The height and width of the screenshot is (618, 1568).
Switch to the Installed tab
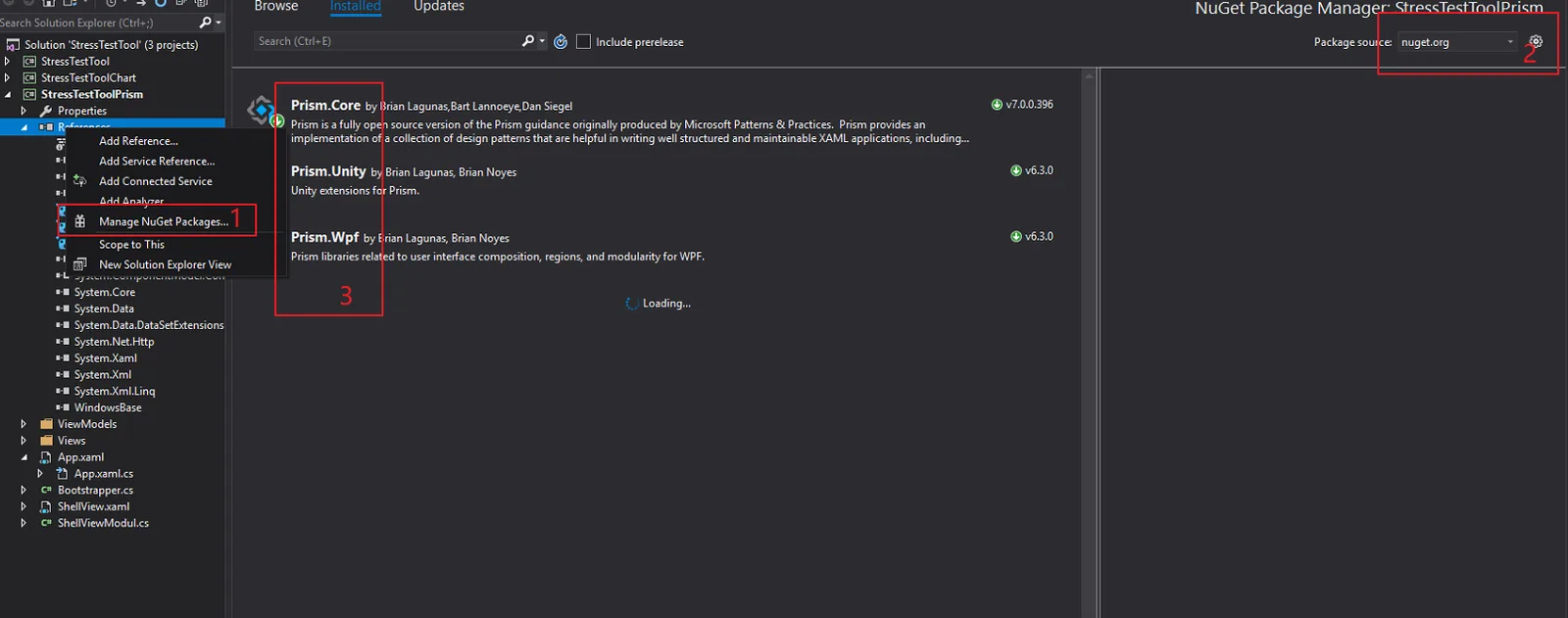coord(355,7)
